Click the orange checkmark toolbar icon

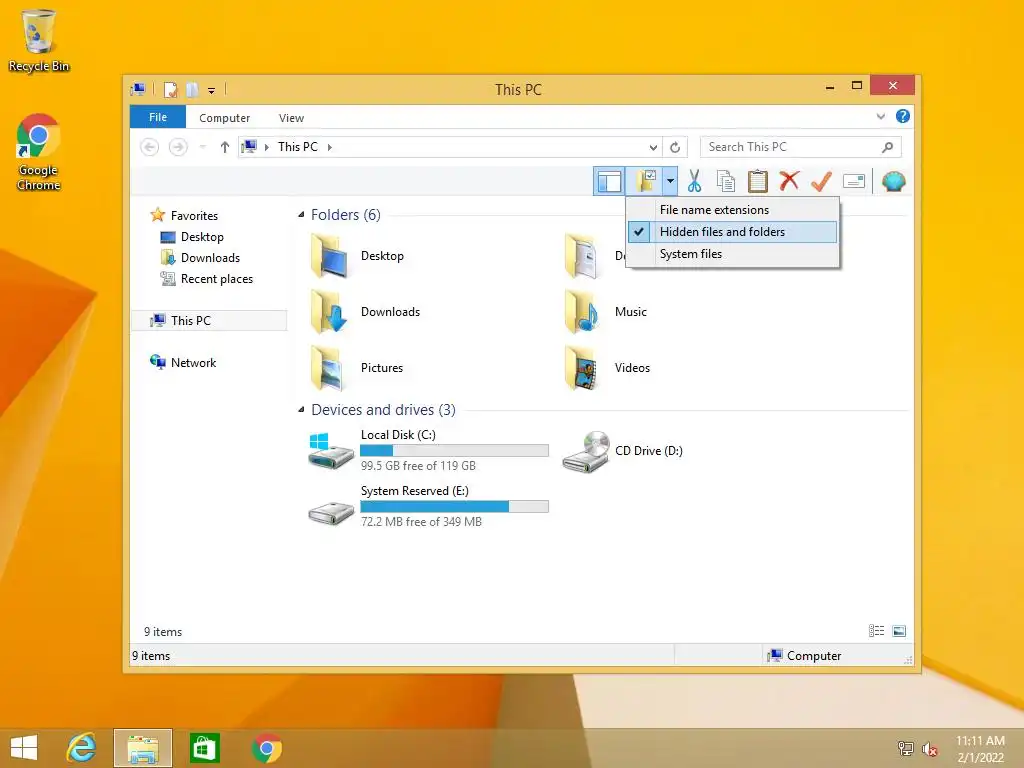coord(821,181)
